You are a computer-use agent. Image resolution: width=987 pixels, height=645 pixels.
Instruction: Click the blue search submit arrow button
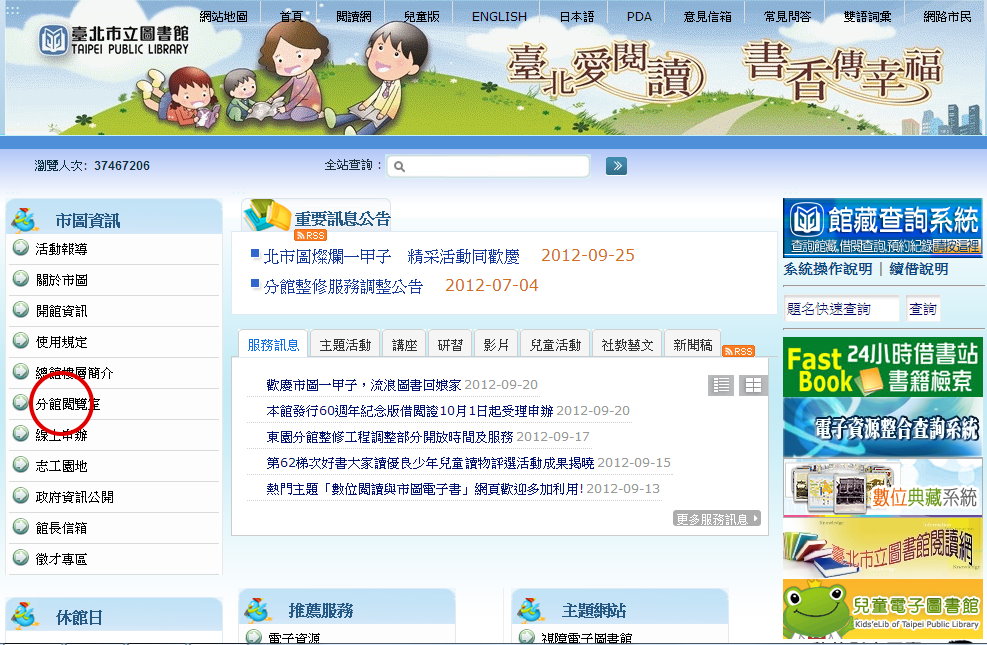tap(616, 166)
